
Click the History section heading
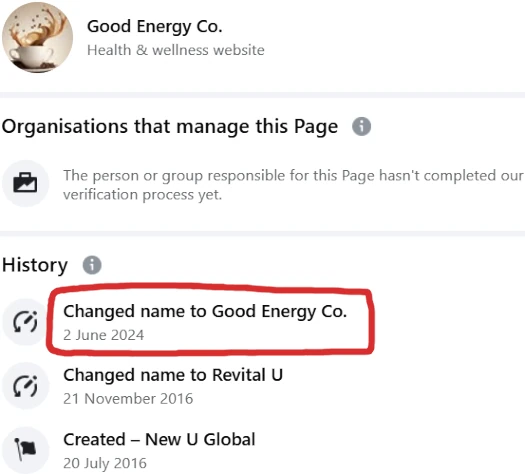(x=35, y=265)
